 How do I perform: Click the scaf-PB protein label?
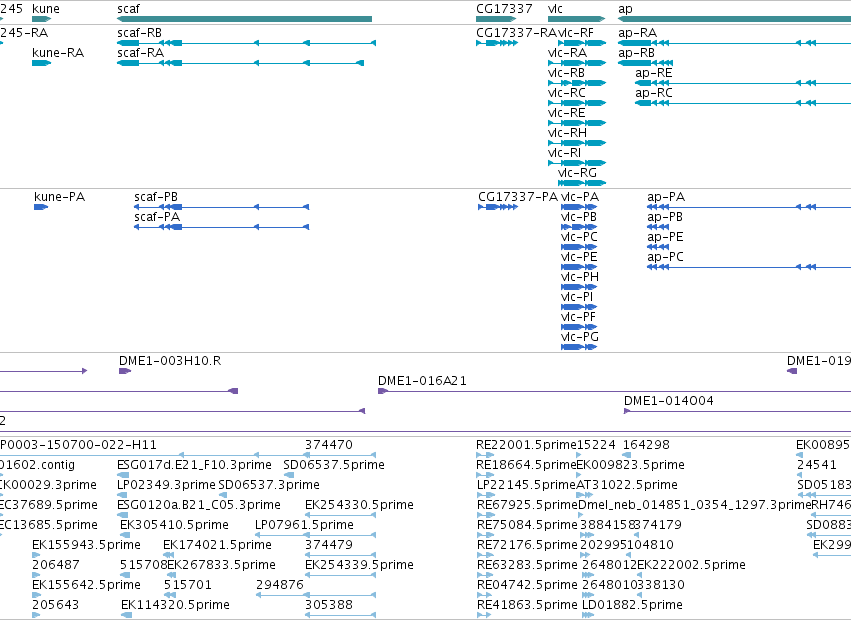pyautogui.click(x=156, y=197)
